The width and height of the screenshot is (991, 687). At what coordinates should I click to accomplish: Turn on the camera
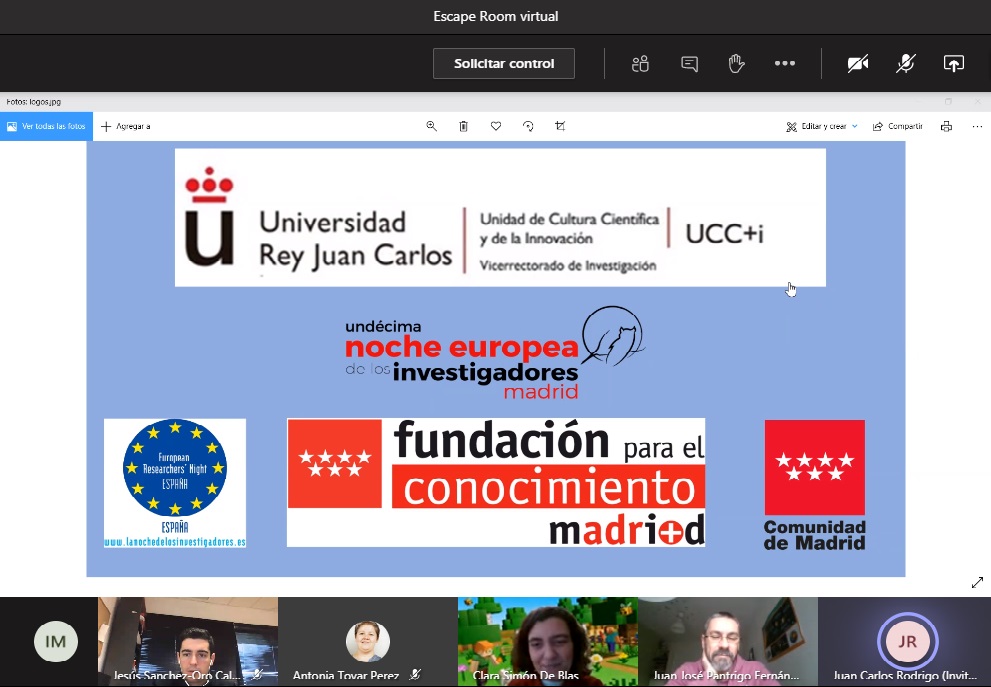click(x=858, y=63)
